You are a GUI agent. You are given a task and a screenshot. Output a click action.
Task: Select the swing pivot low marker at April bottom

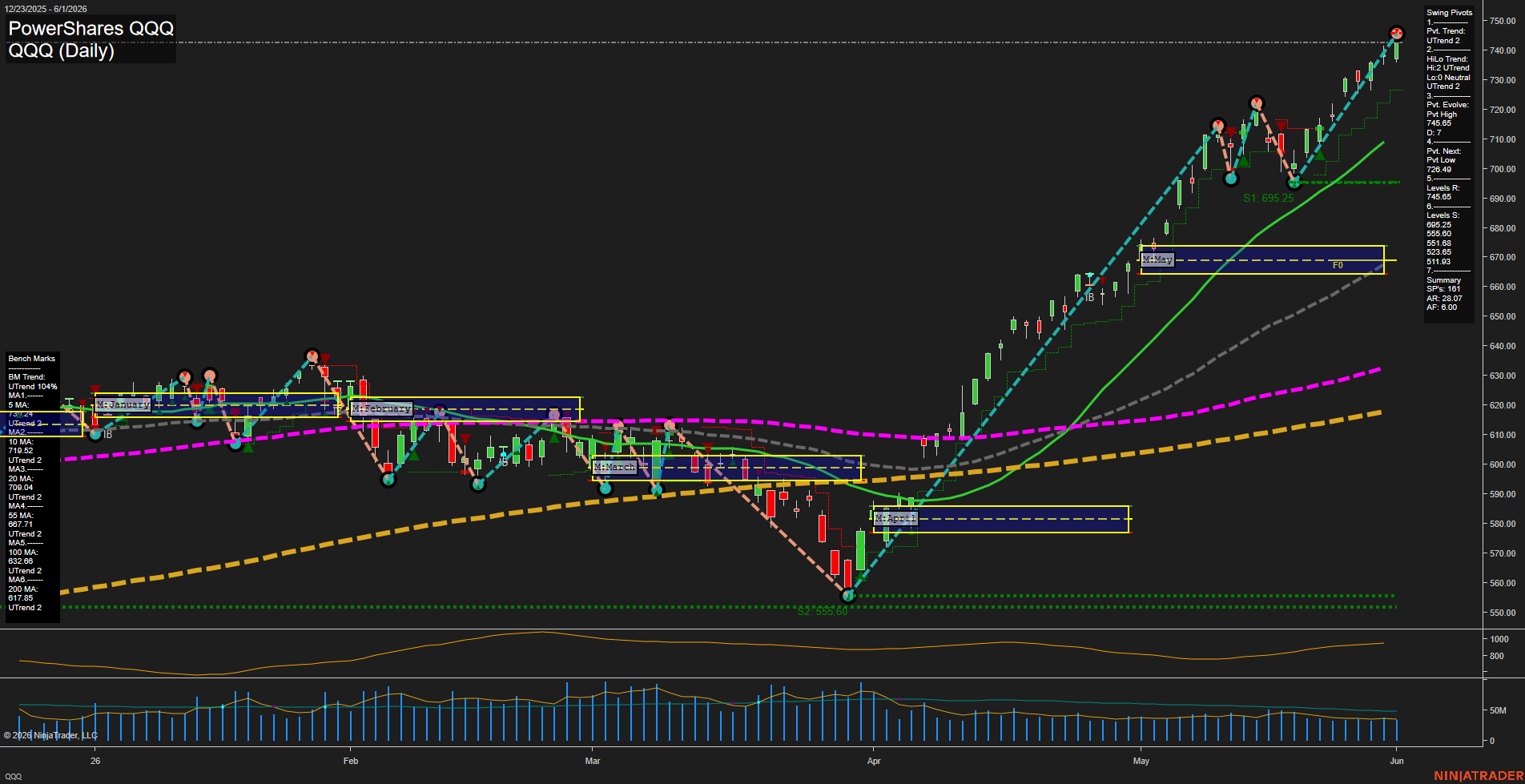tap(849, 596)
